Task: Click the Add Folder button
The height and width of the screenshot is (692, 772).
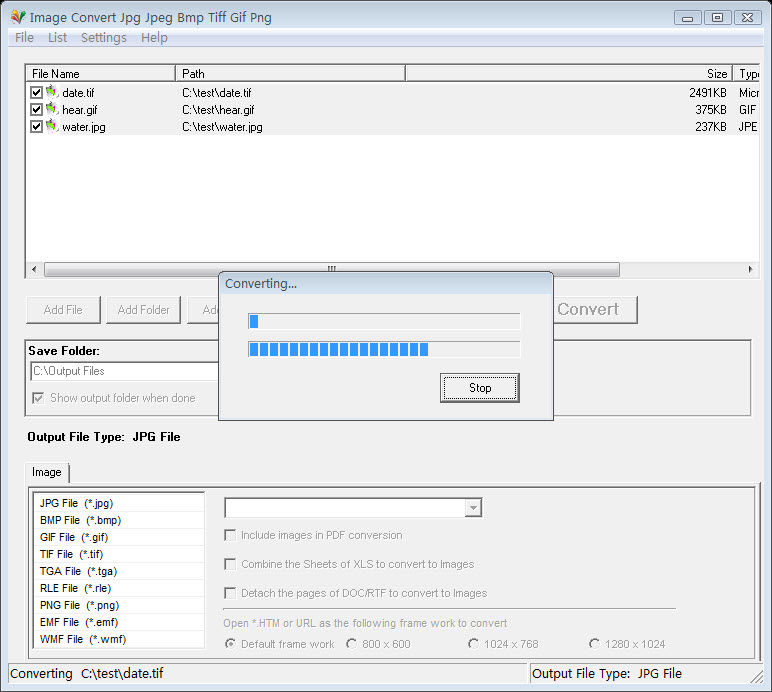Action: [x=143, y=310]
